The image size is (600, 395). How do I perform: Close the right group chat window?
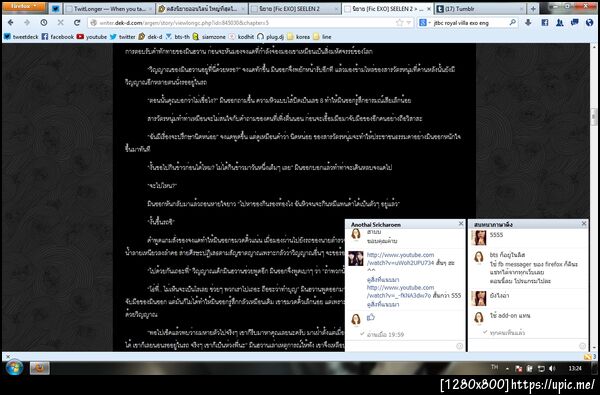click(584, 224)
